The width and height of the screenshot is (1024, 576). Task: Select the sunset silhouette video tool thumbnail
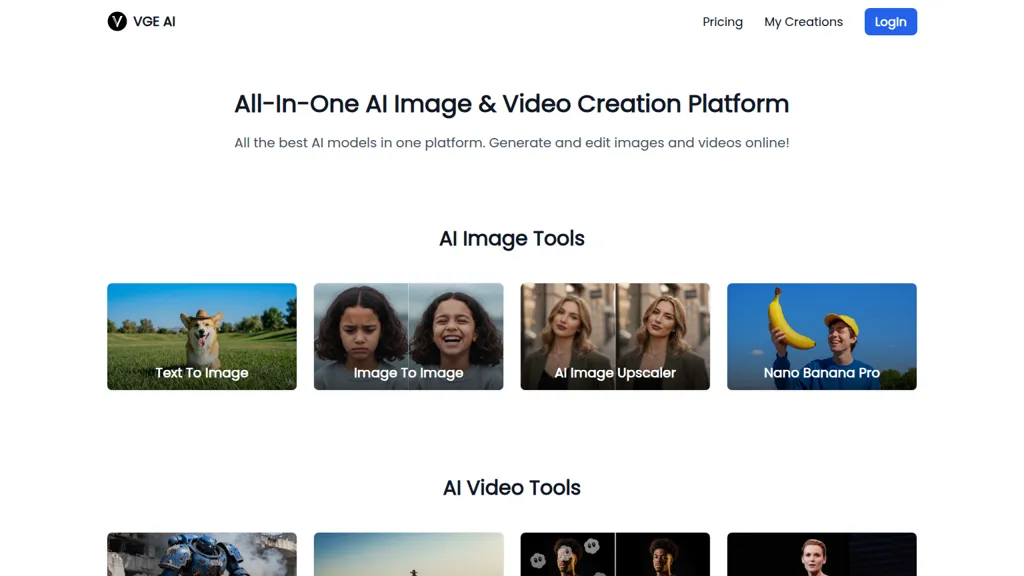(x=408, y=554)
